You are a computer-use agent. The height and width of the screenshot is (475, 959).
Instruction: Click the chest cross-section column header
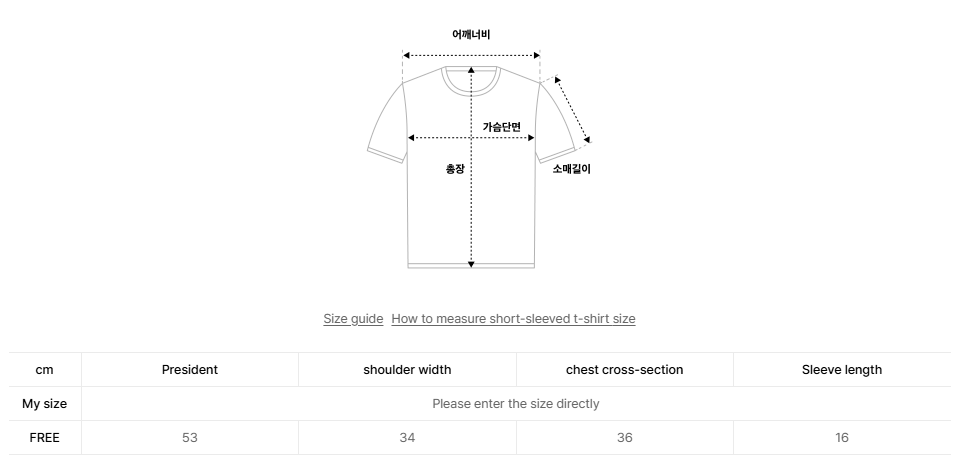(x=625, y=370)
